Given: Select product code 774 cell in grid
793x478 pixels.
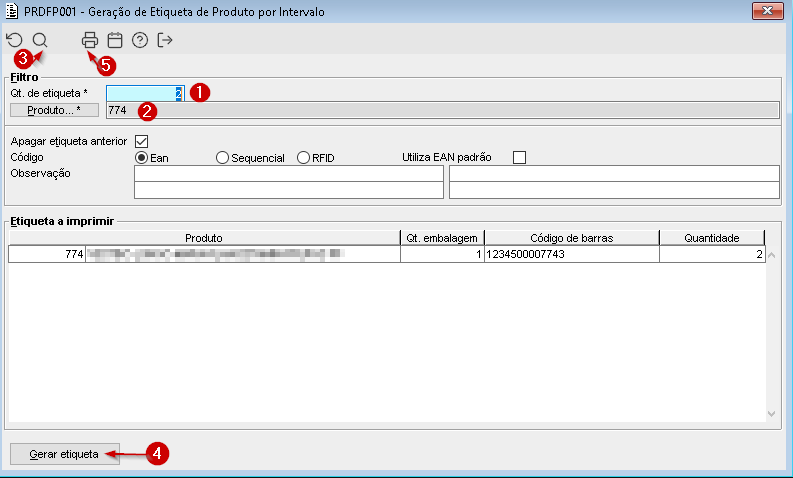Looking at the screenshot, I should tap(47, 254).
